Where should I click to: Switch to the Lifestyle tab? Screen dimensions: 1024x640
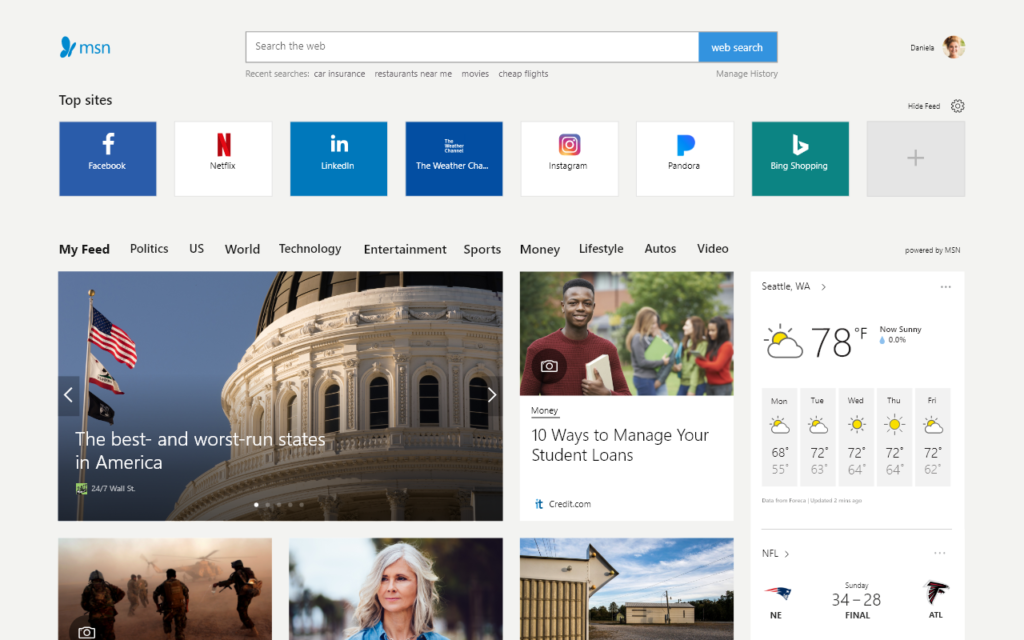tap(601, 249)
